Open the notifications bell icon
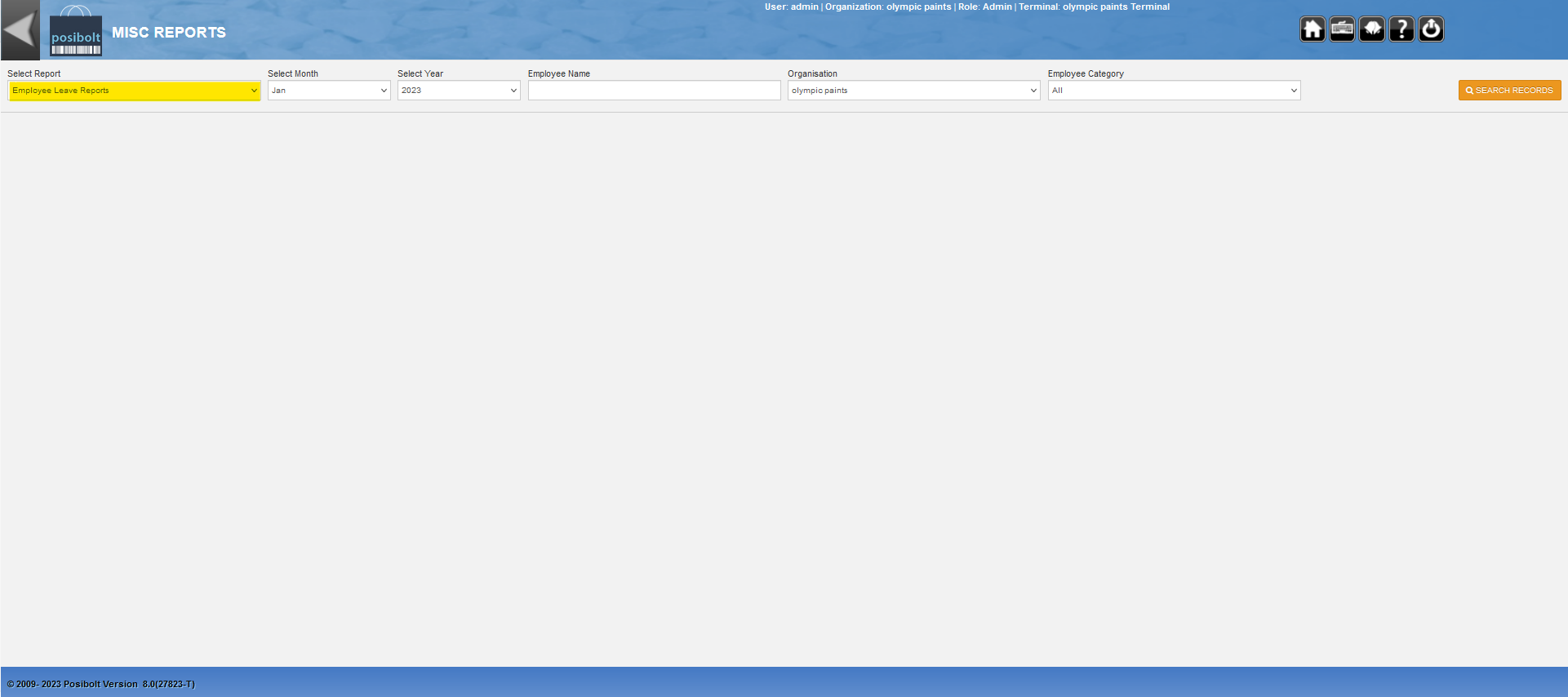Image resolution: width=1568 pixels, height=697 pixels. point(1372,29)
